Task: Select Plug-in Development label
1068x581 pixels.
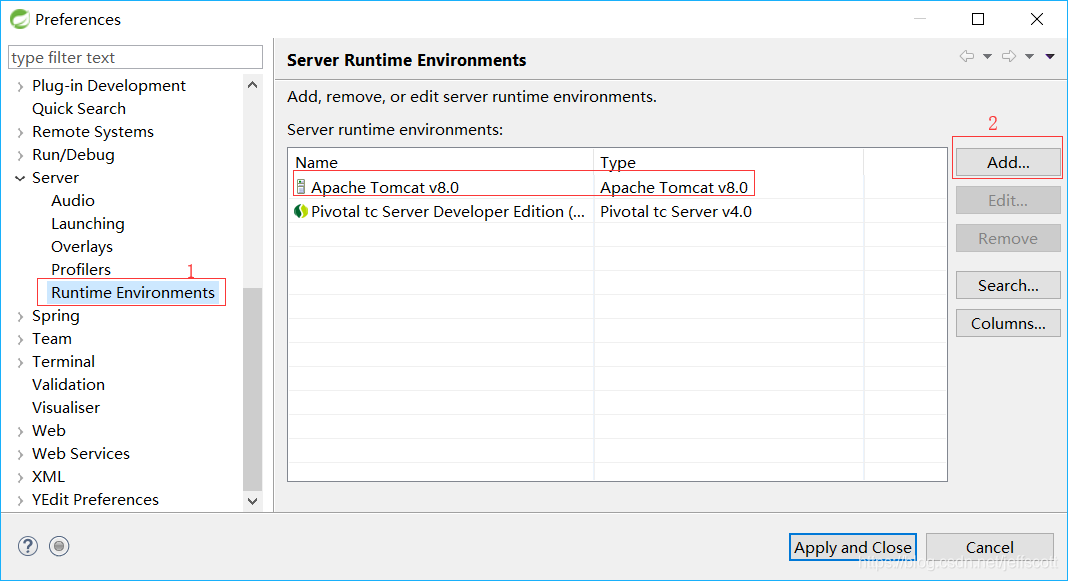Action: [x=109, y=86]
